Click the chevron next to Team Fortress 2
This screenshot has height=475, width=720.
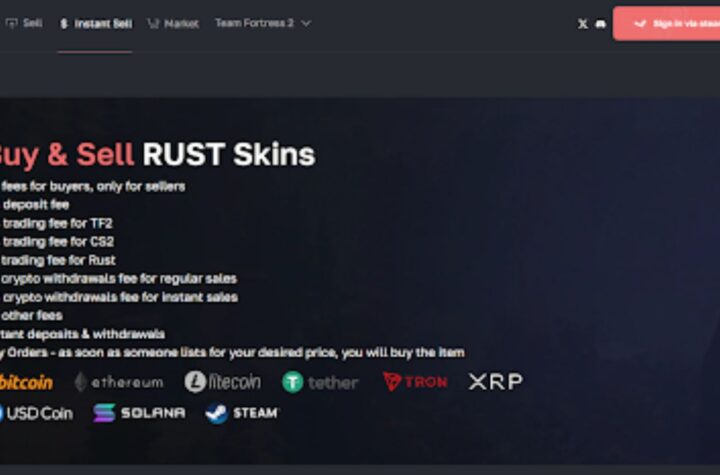[x=306, y=23]
